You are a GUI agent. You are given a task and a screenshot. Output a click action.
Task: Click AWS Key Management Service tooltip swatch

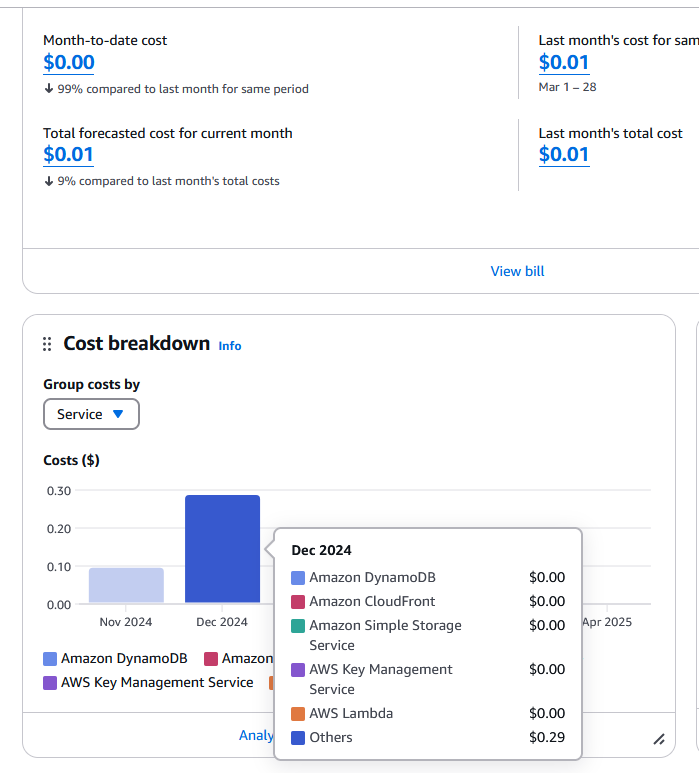[298, 670]
